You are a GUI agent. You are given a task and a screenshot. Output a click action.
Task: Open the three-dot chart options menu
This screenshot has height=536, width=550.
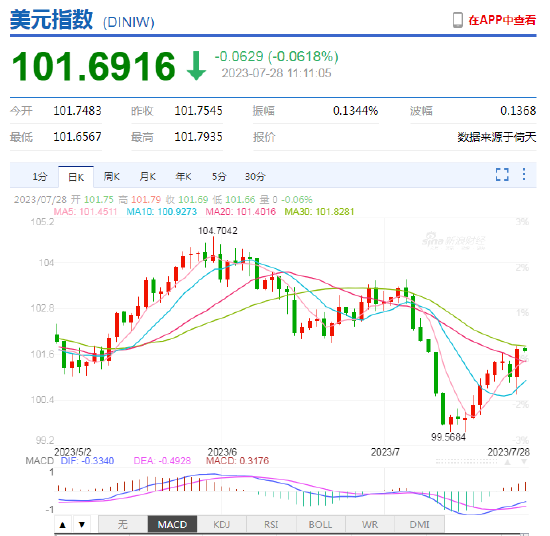[524, 174]
